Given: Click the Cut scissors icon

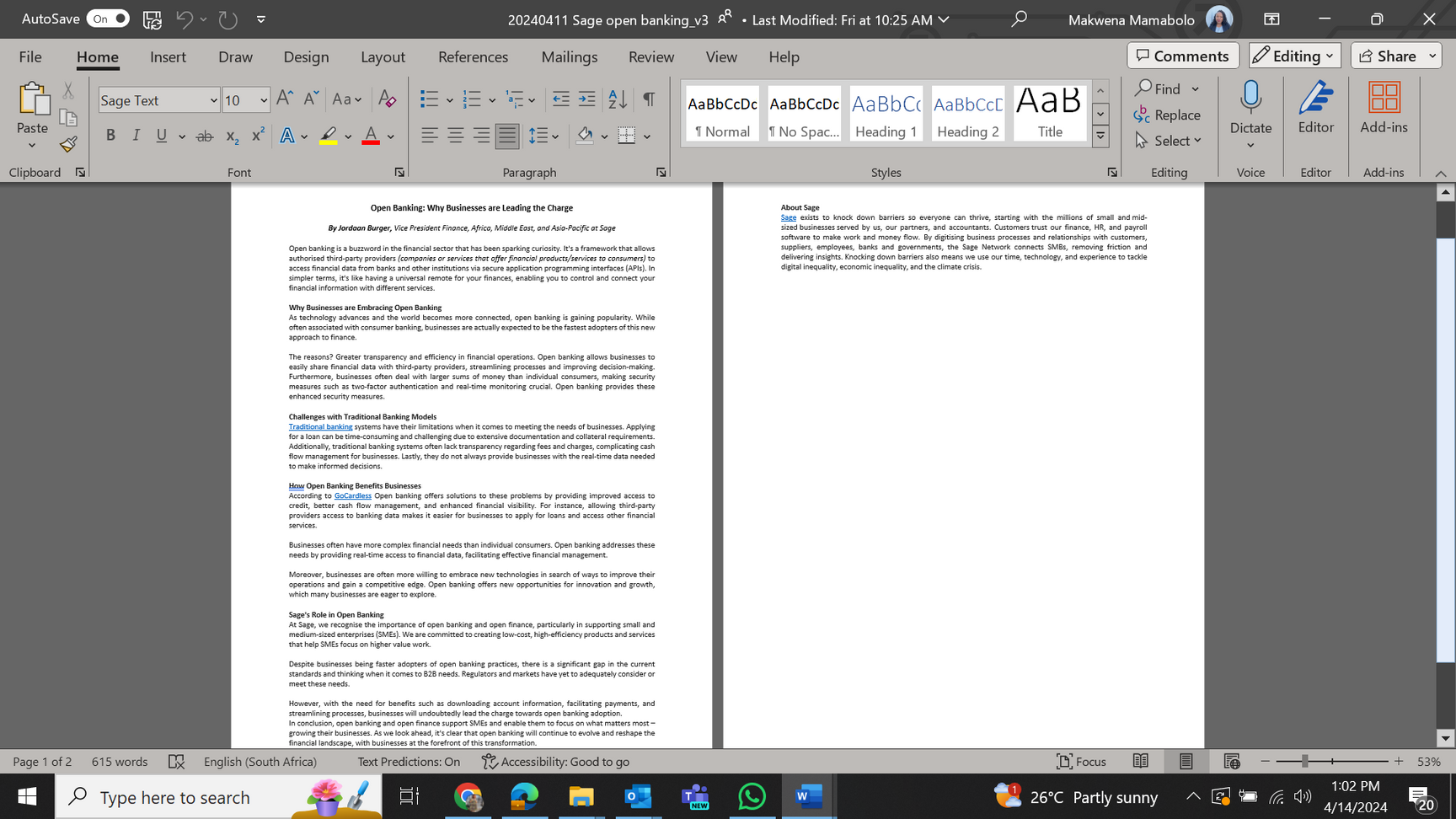Looking at the screenshot, I should click(68, 90).
